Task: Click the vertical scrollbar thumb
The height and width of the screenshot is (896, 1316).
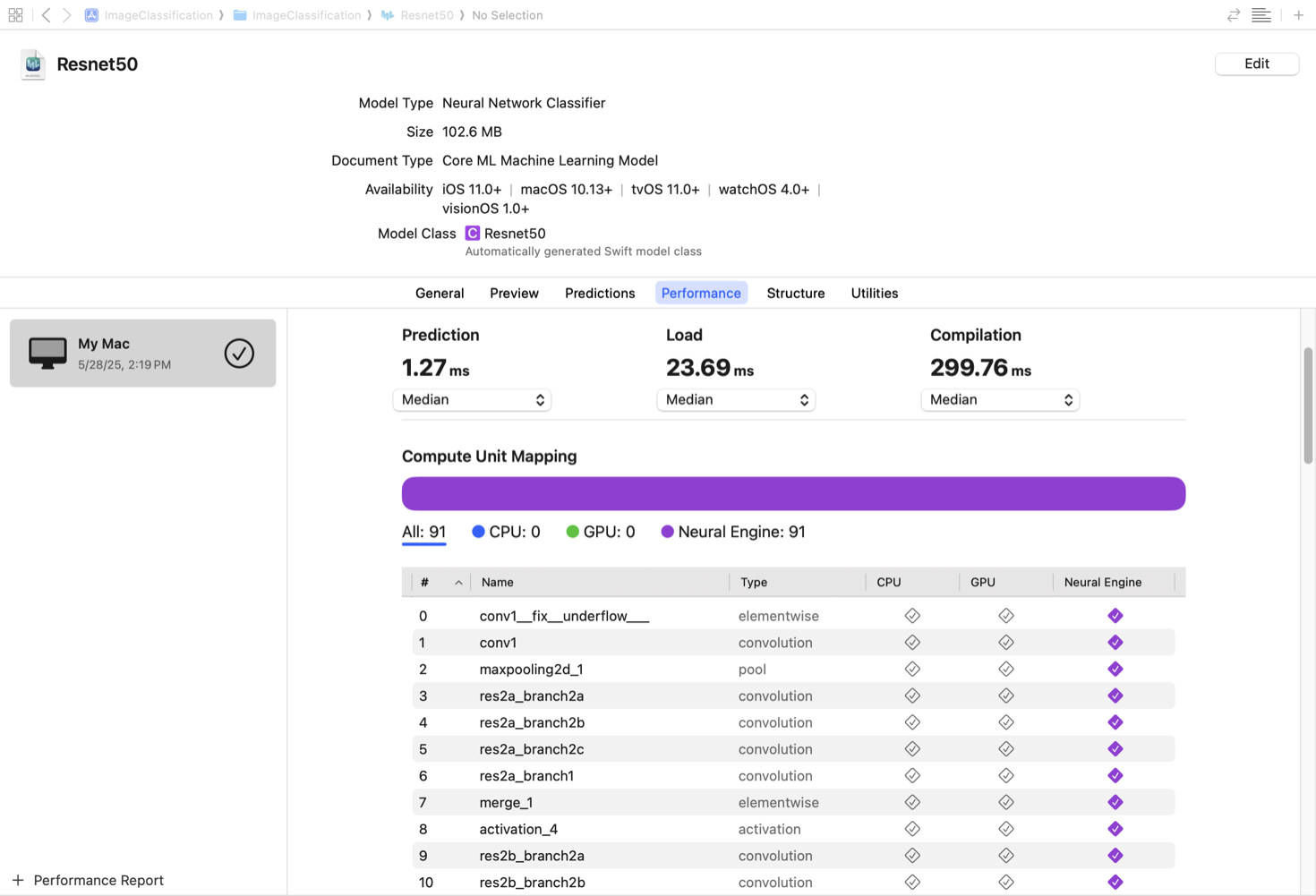Action: coord(1308,405)
